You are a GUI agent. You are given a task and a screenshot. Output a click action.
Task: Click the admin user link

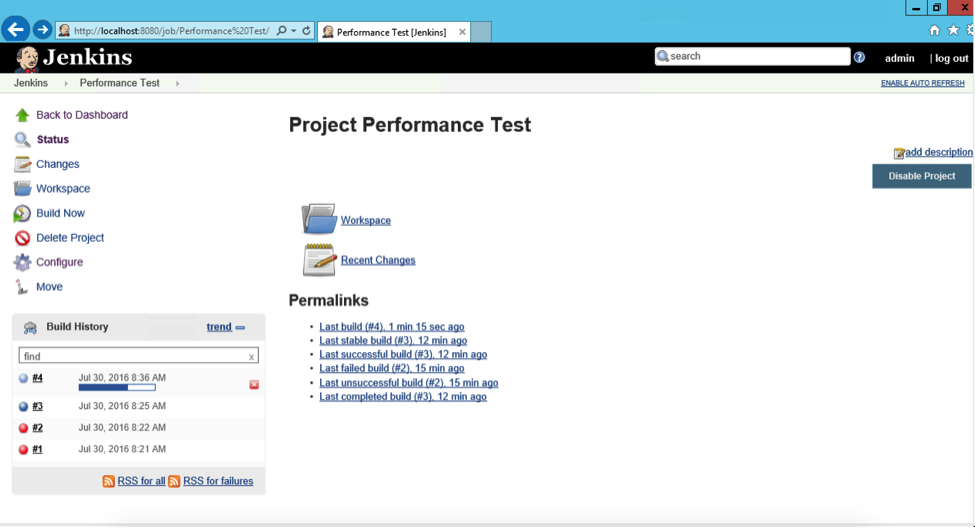(900, 58)
